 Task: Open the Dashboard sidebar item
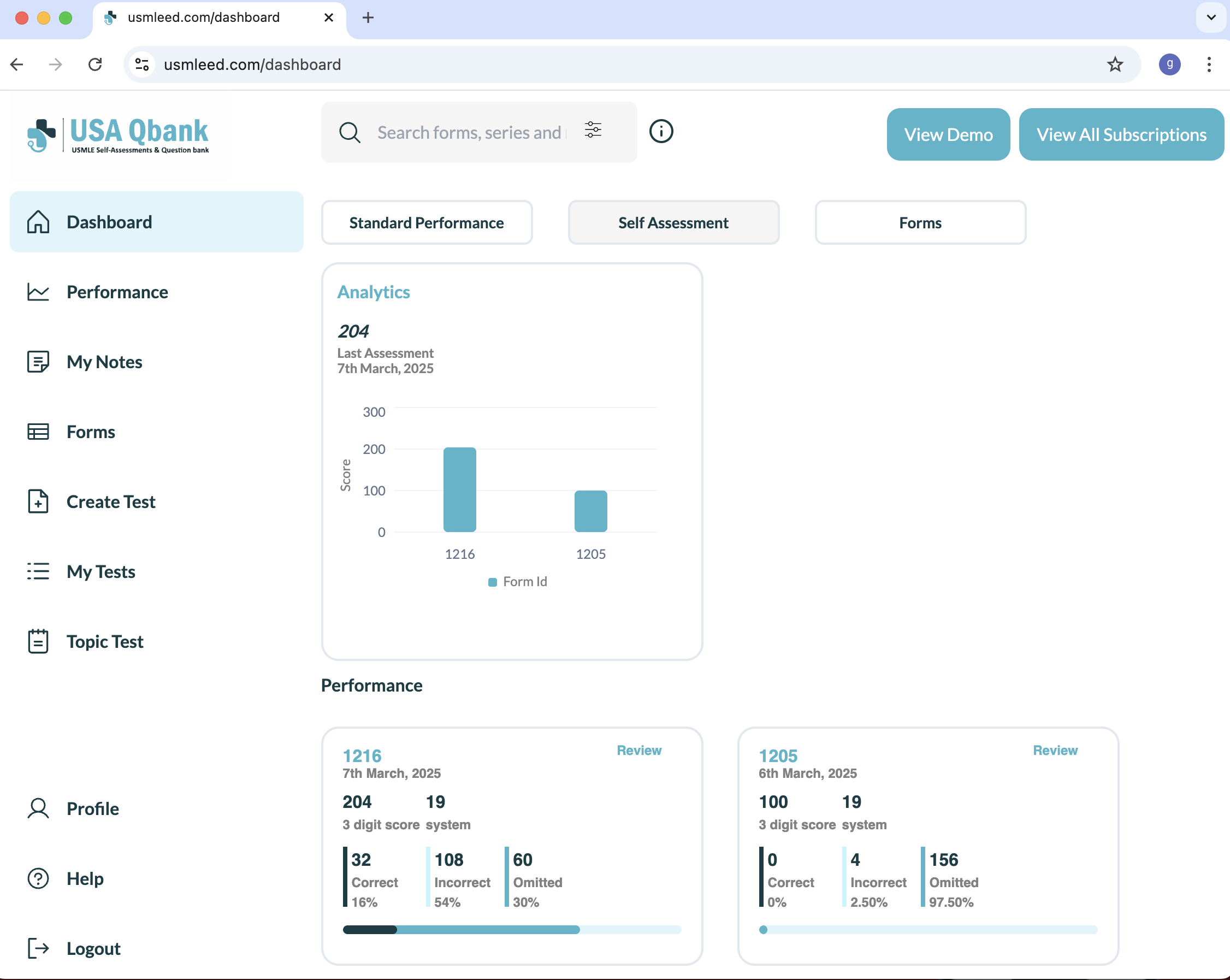pyautogui.click(x=156, y=222)
